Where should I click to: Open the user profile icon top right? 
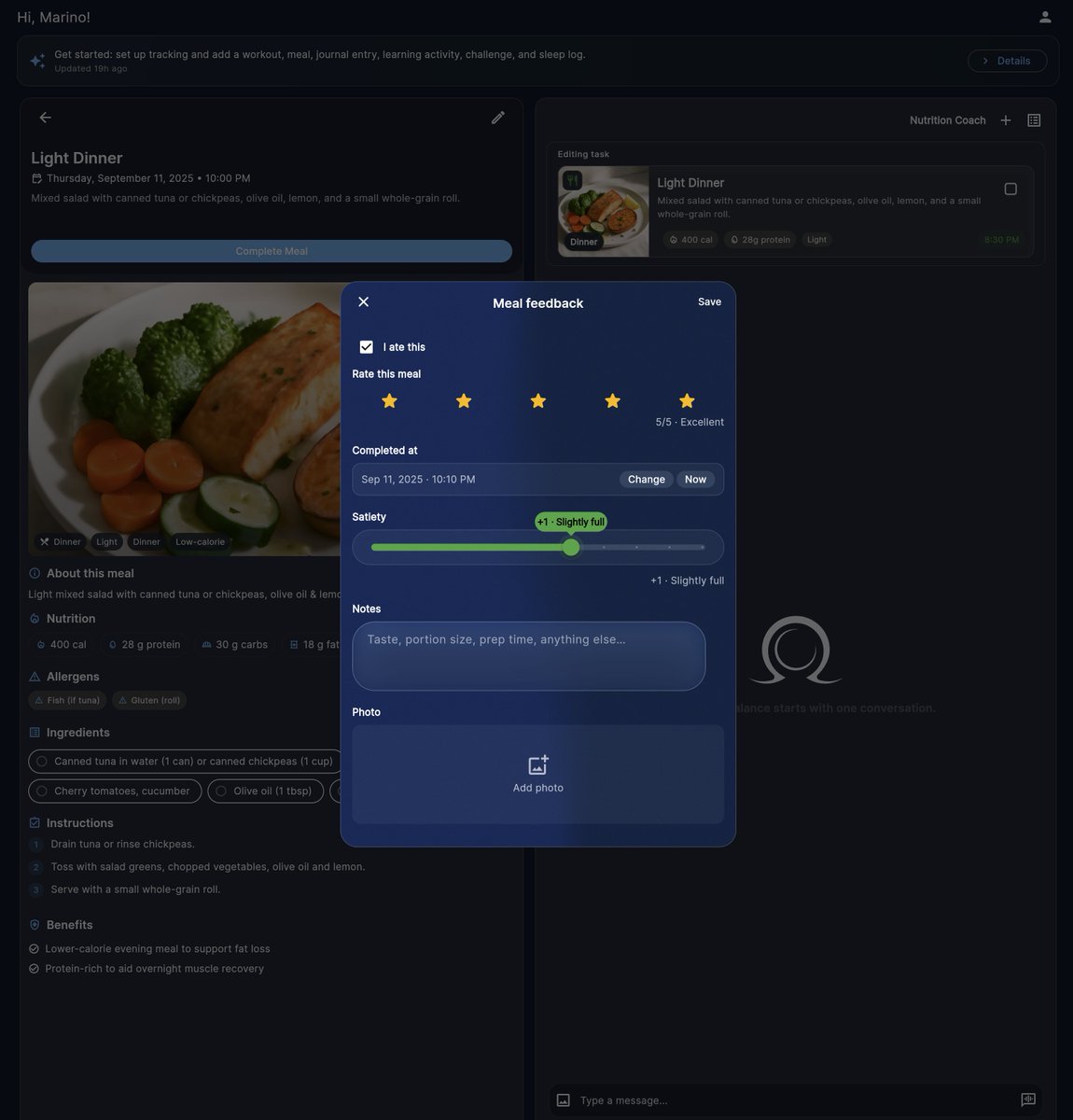point(1043,16)
